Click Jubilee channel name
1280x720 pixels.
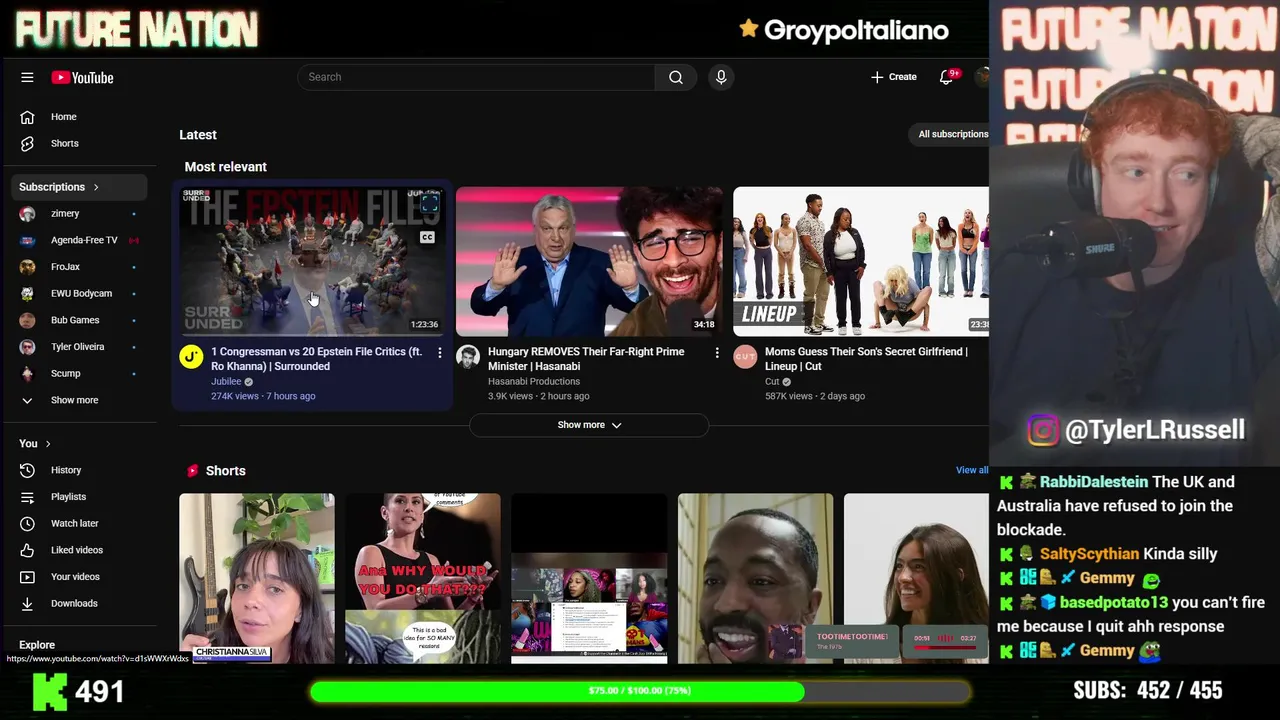coord(226,381)
